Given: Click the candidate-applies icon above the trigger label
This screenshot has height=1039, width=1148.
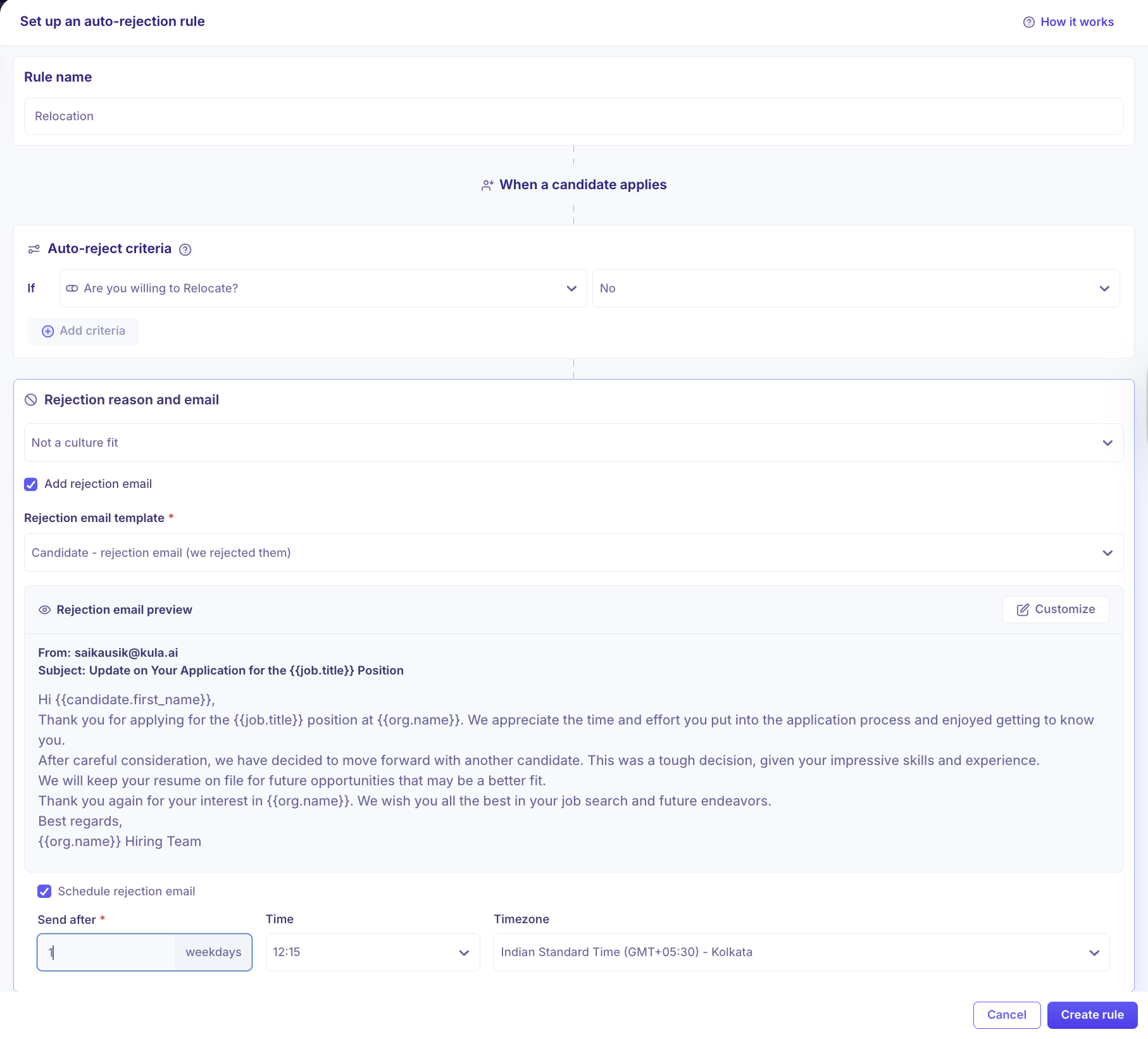Looking at the screenshot, I should (x=487, y=185).
